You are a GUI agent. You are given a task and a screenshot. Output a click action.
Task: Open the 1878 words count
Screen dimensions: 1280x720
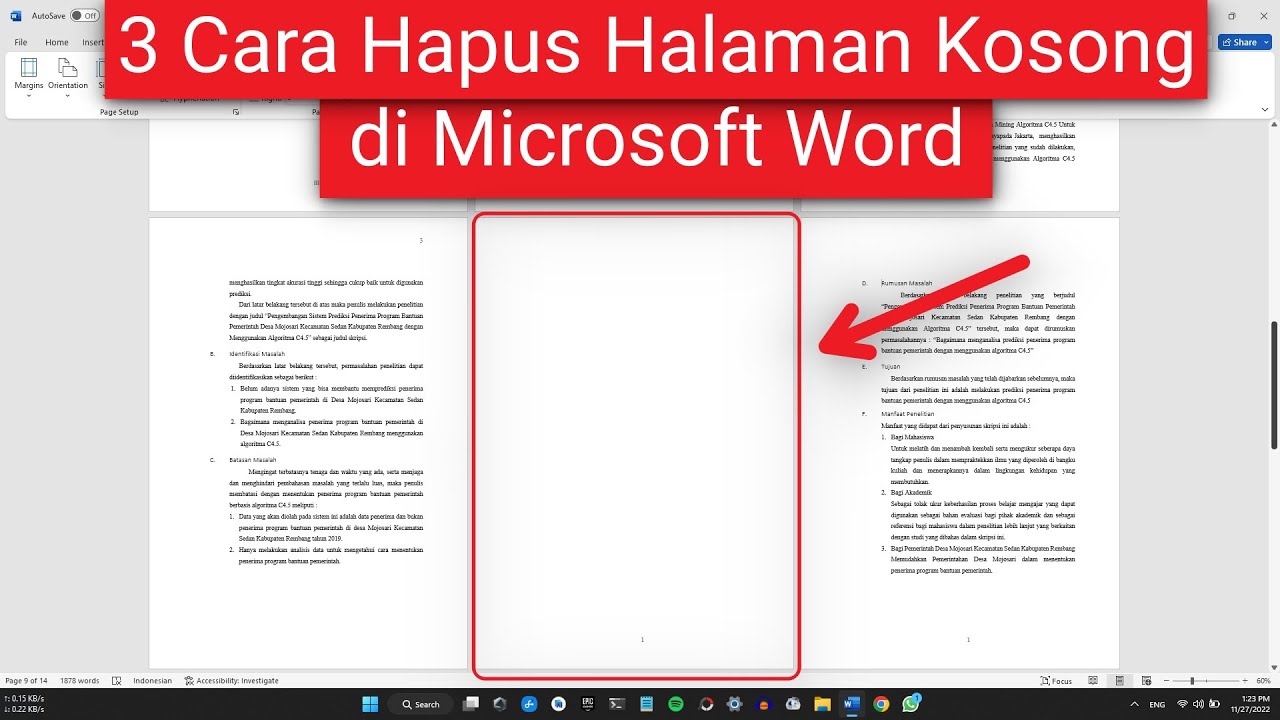pos(80,681)
